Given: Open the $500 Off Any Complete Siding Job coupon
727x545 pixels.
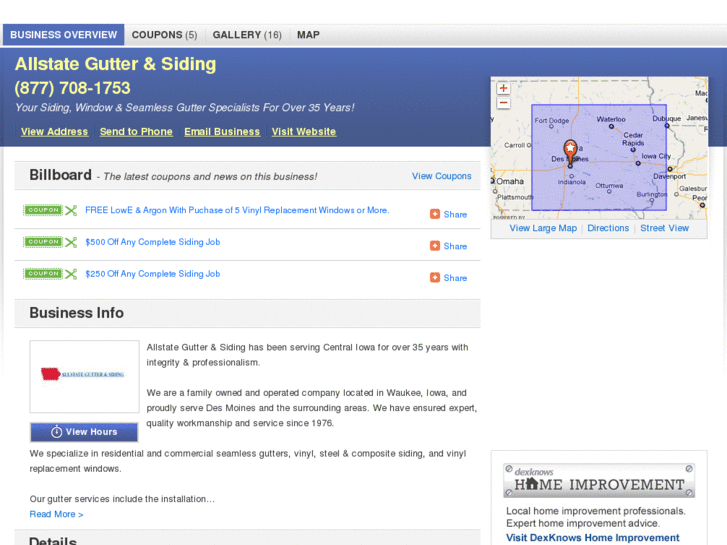Looking at the screenshot, I should coord(153,242).
